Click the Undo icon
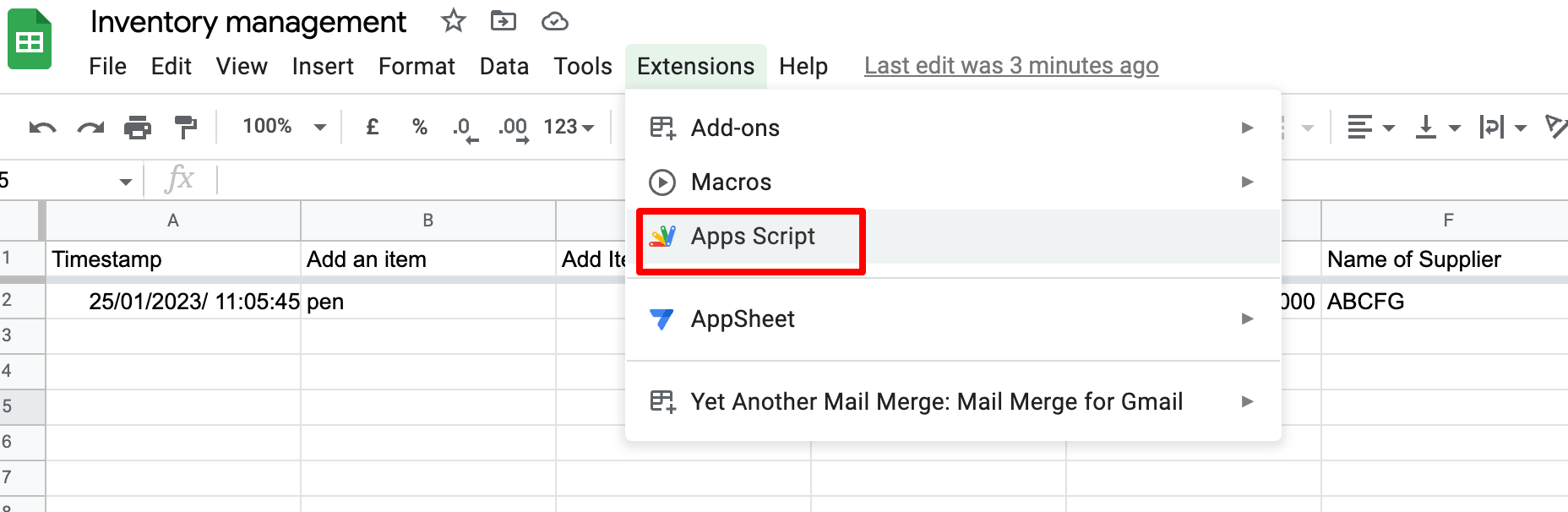 click(42, 128)
